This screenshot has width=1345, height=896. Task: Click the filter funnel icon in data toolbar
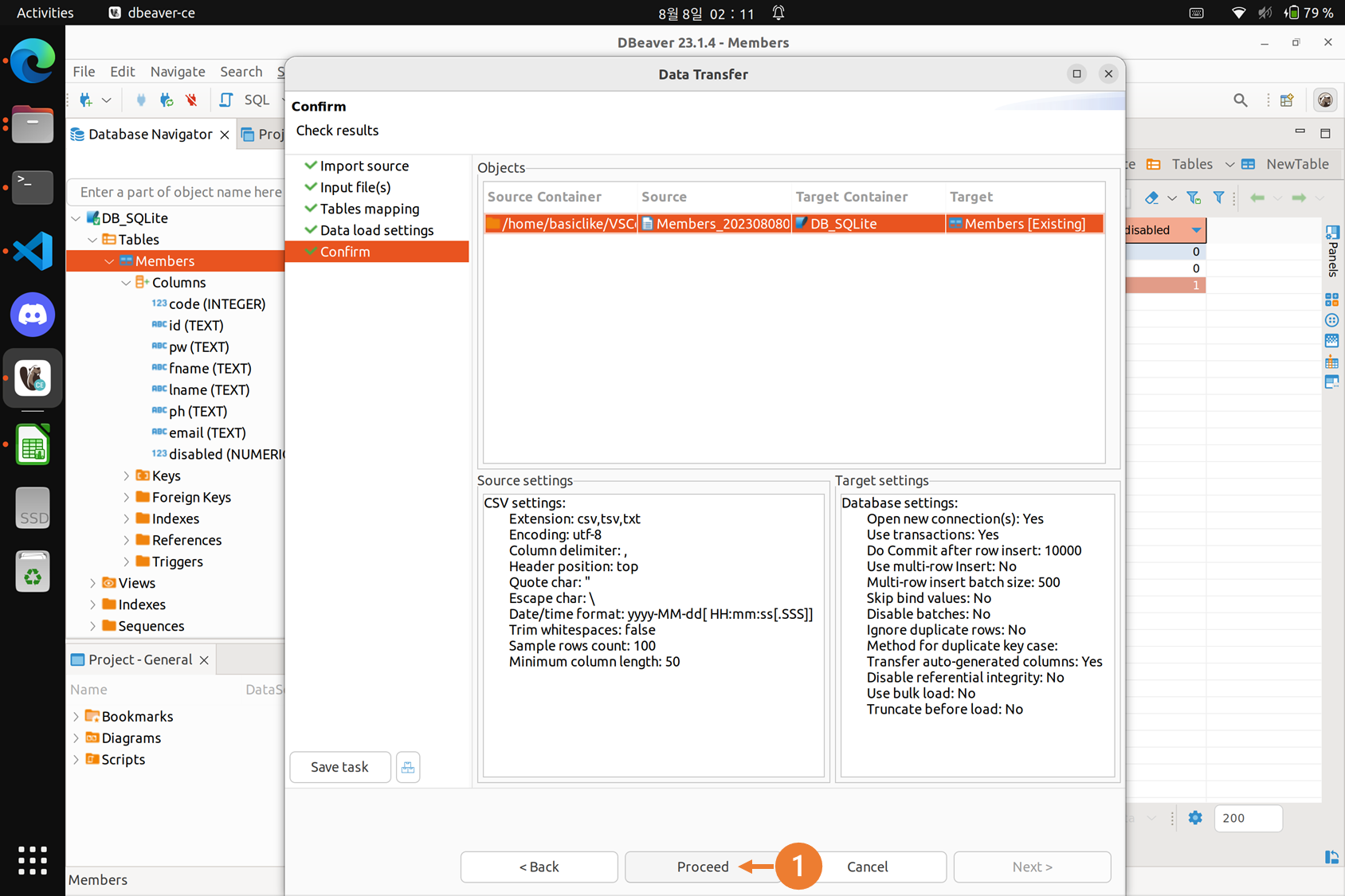[1218, 198]
